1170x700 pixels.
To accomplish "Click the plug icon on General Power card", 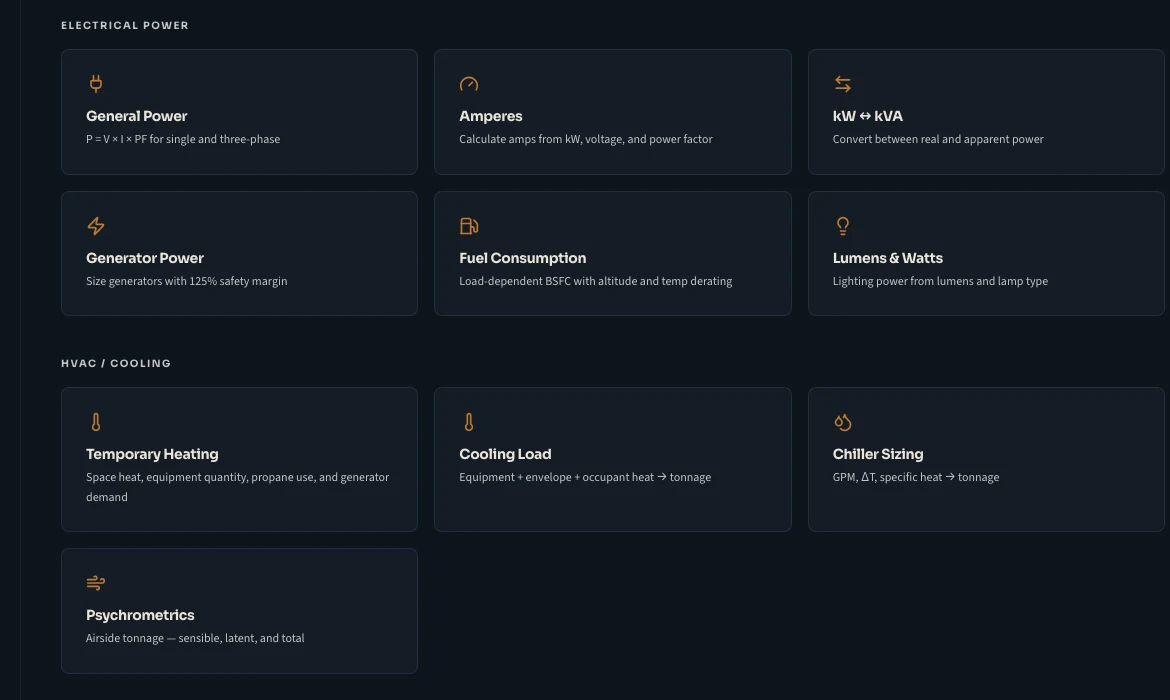I will click(96, 84).
